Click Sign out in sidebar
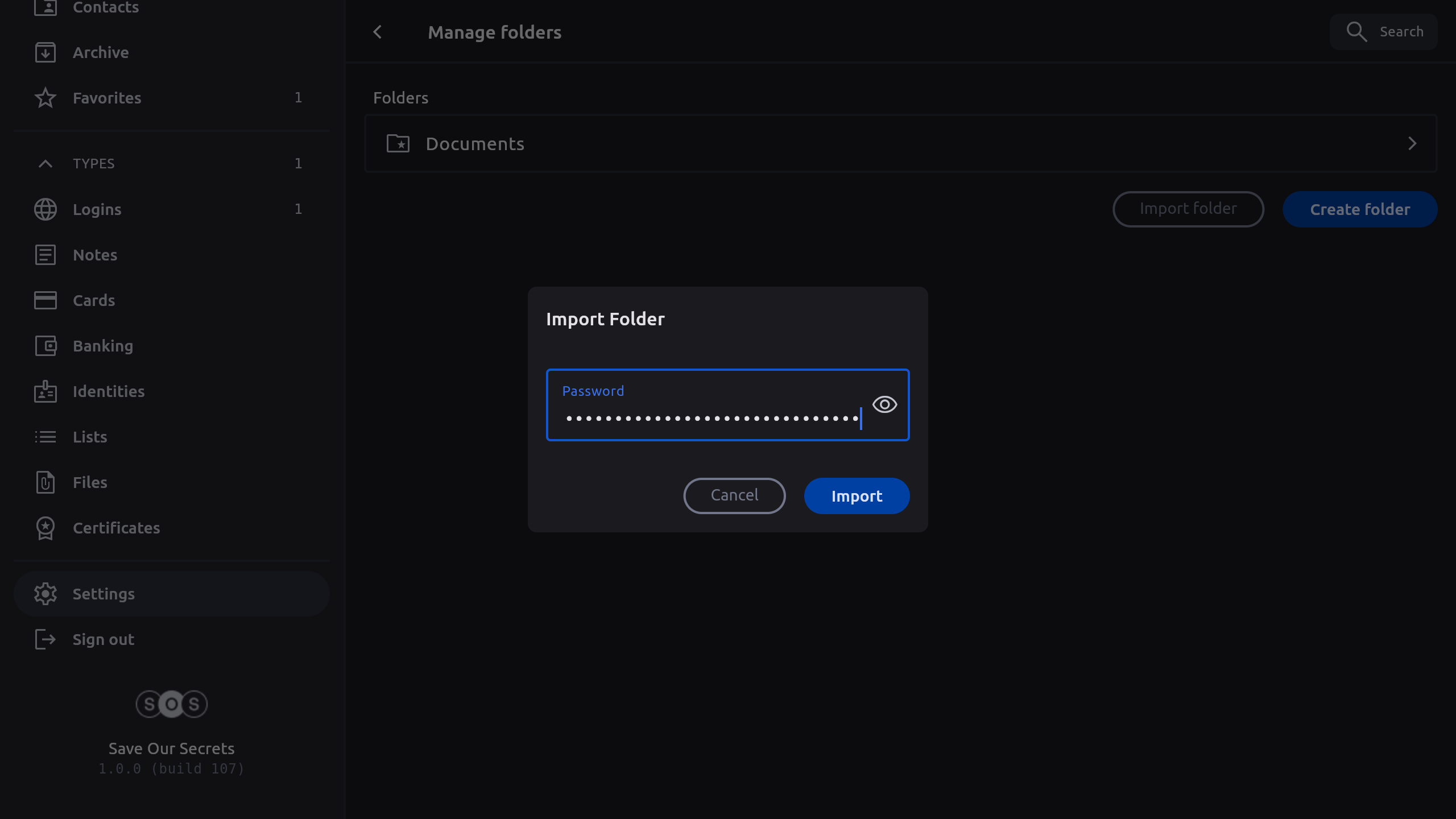The width and height of the screenshot is (1456, 819). pyautogui.click(x=104, y=639)
